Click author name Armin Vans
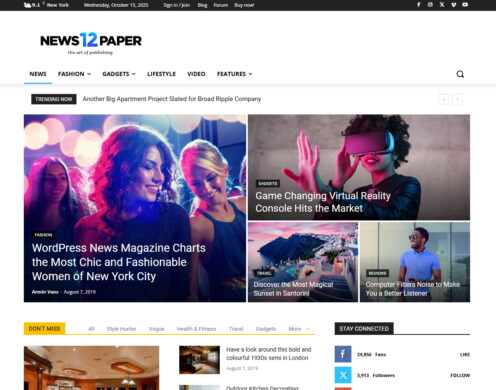 [45, 292]
